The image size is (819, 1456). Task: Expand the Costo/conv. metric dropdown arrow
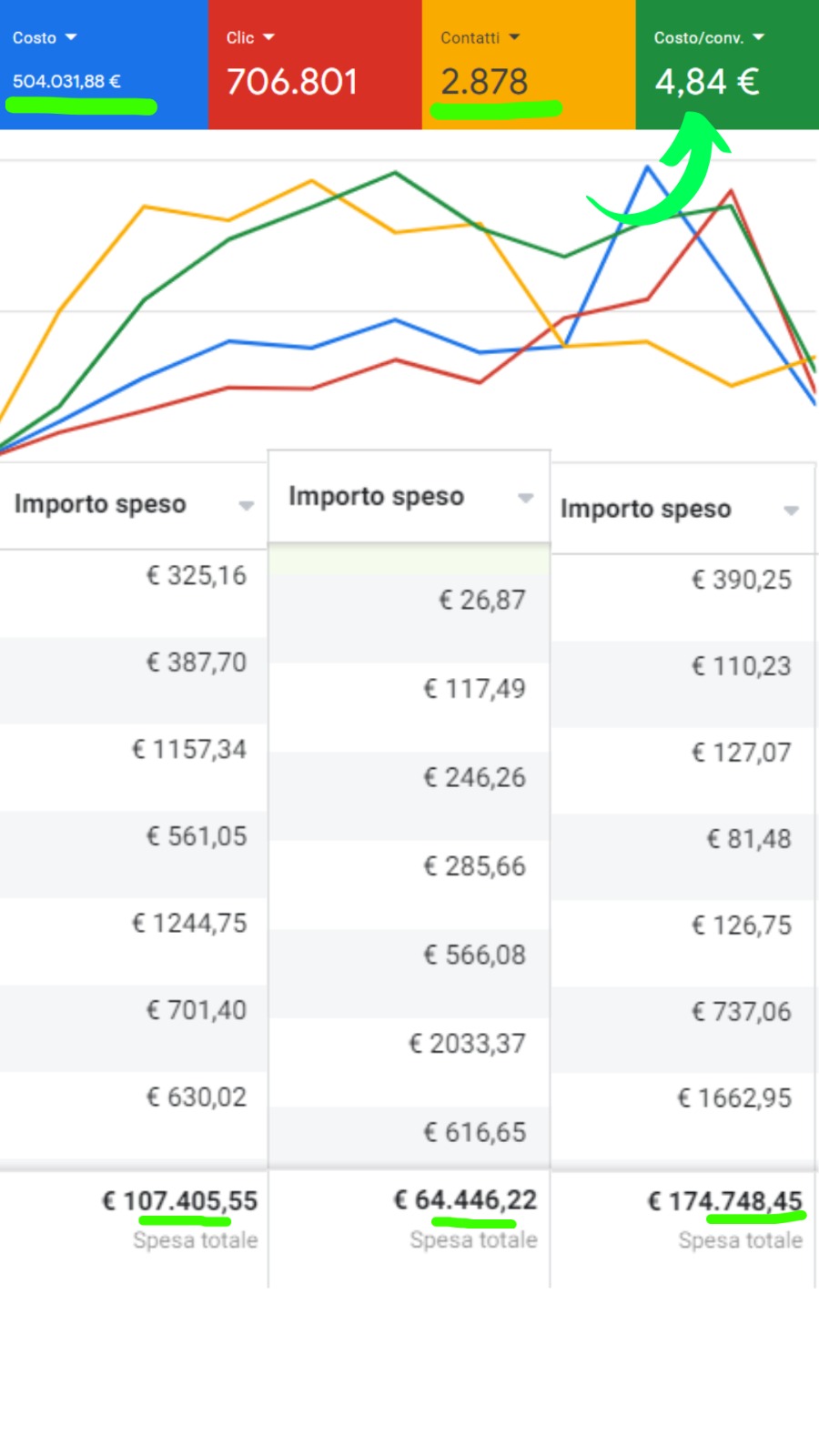(x=758, y=37)
